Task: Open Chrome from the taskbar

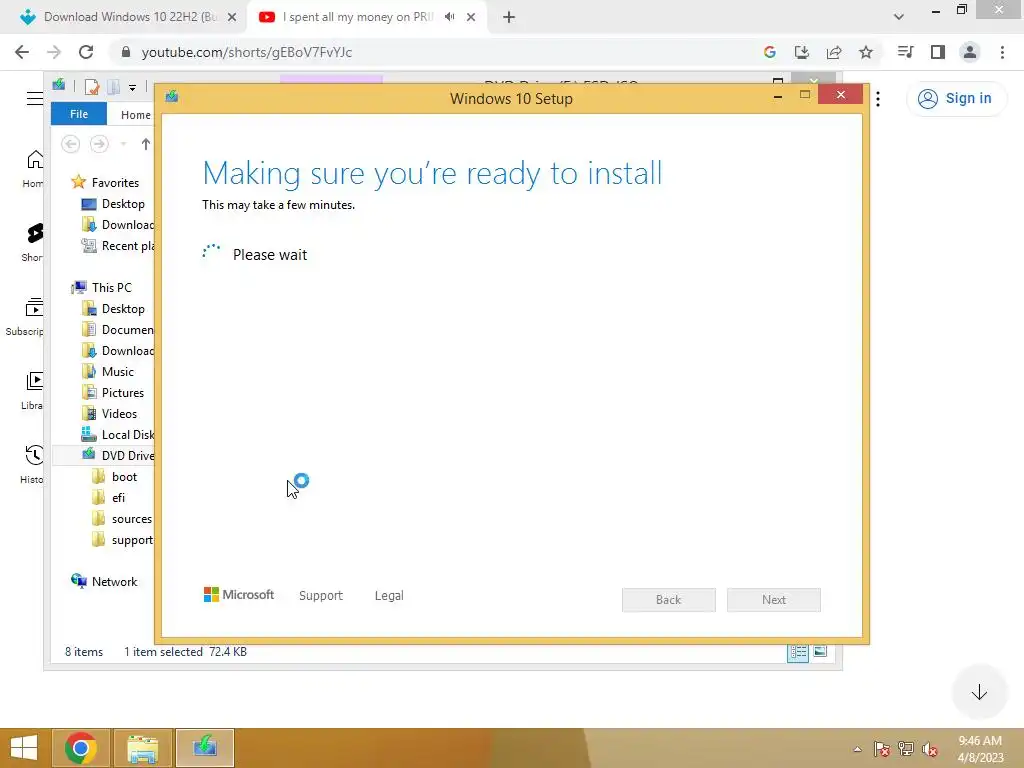Action: (80, 748)
